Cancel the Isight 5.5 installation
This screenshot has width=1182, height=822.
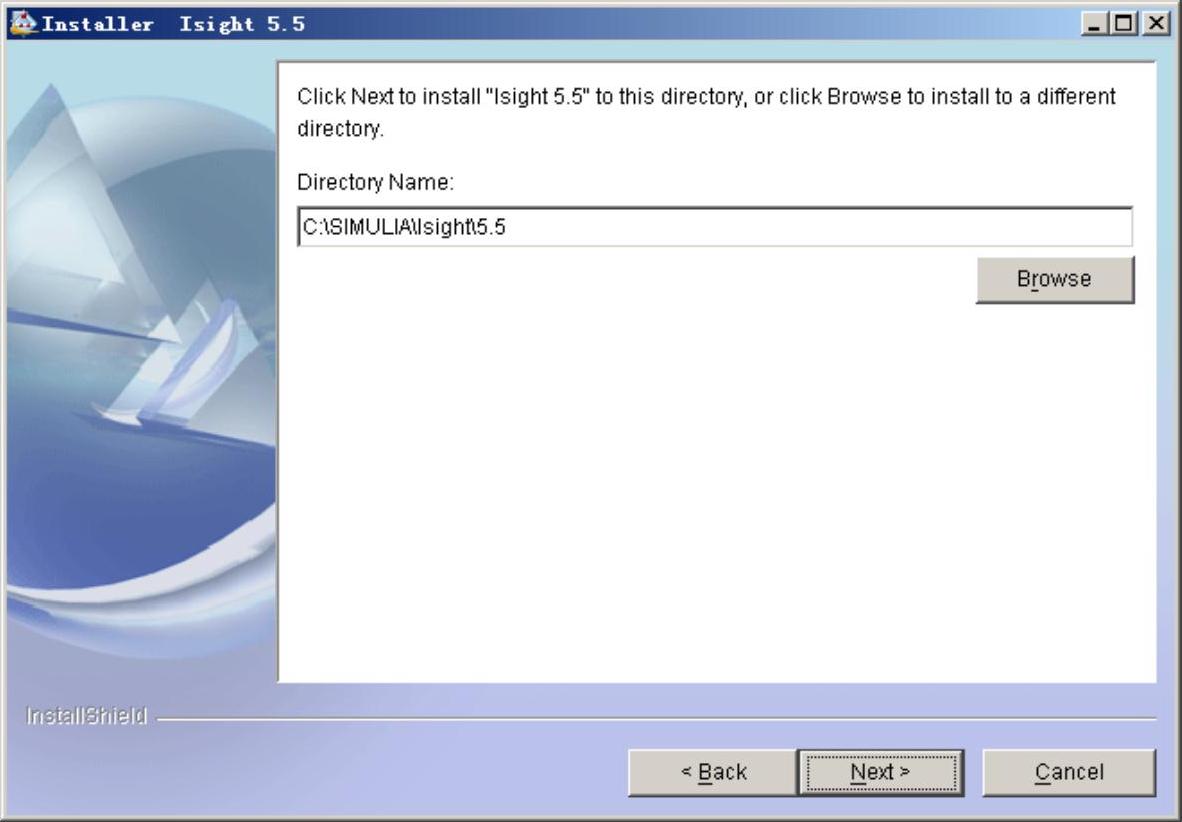pyautogui.click(x=1069, y=772)
